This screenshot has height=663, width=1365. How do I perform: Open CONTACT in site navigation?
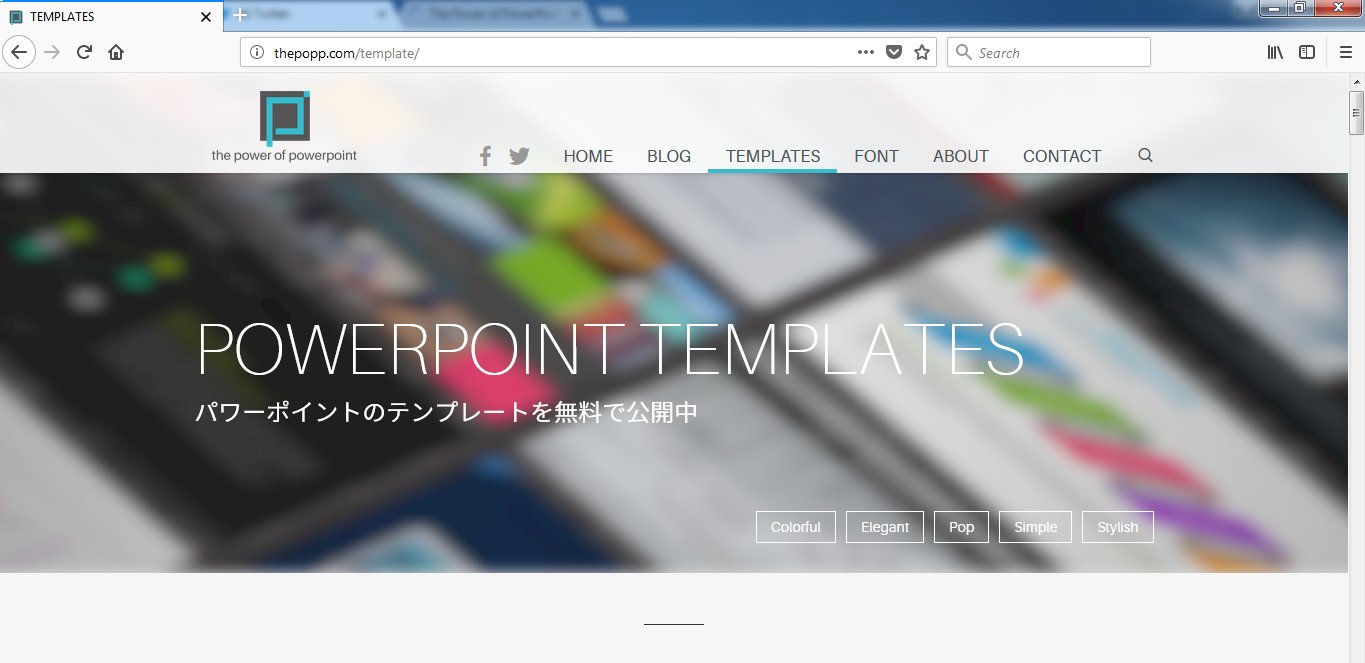1062,156
